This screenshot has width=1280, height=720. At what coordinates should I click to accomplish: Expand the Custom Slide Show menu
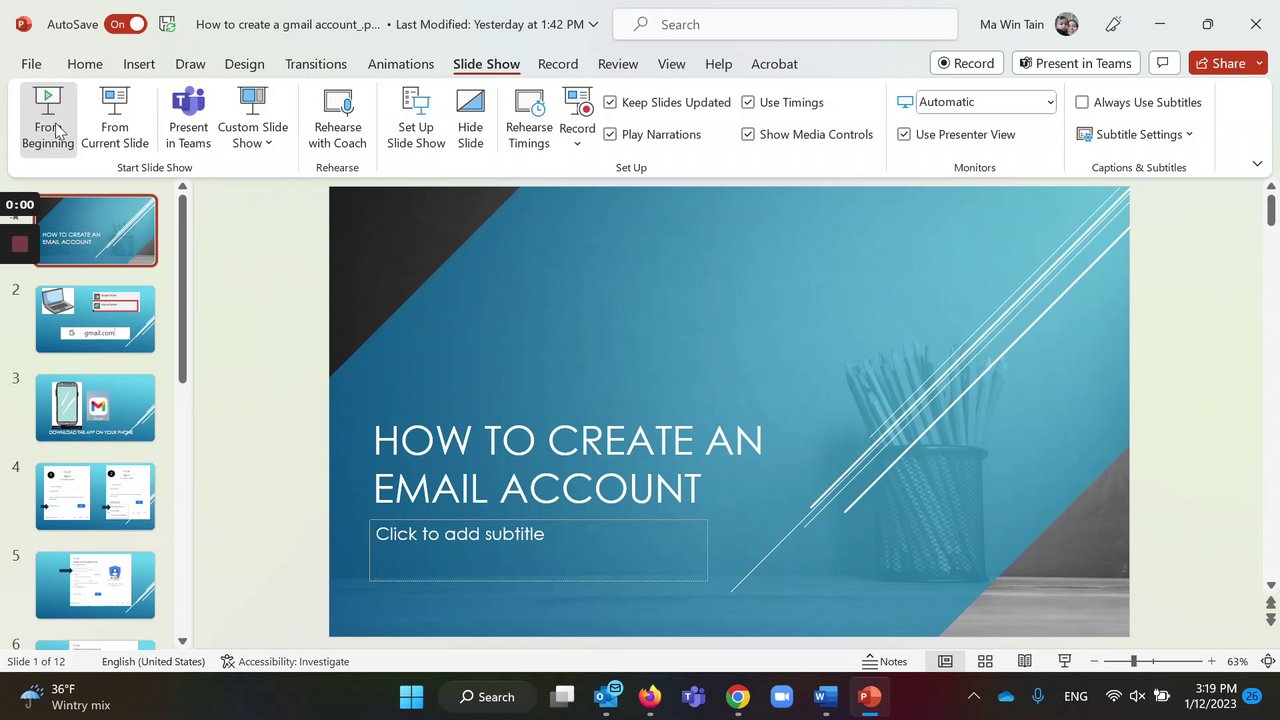click(x=253, y=118)
